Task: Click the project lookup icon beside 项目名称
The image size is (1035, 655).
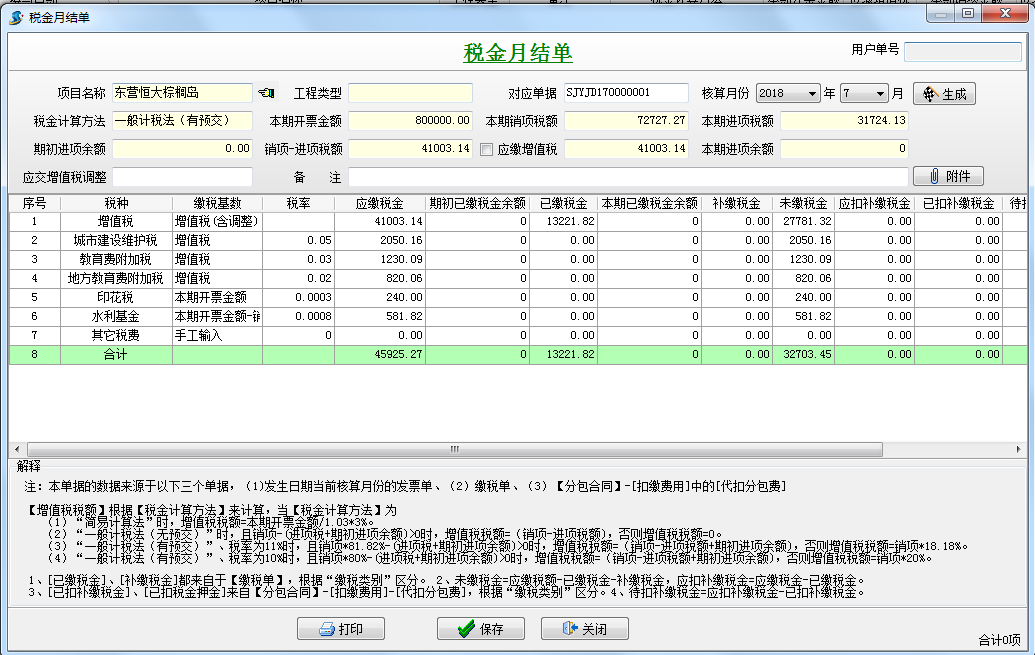Action: 265,93
